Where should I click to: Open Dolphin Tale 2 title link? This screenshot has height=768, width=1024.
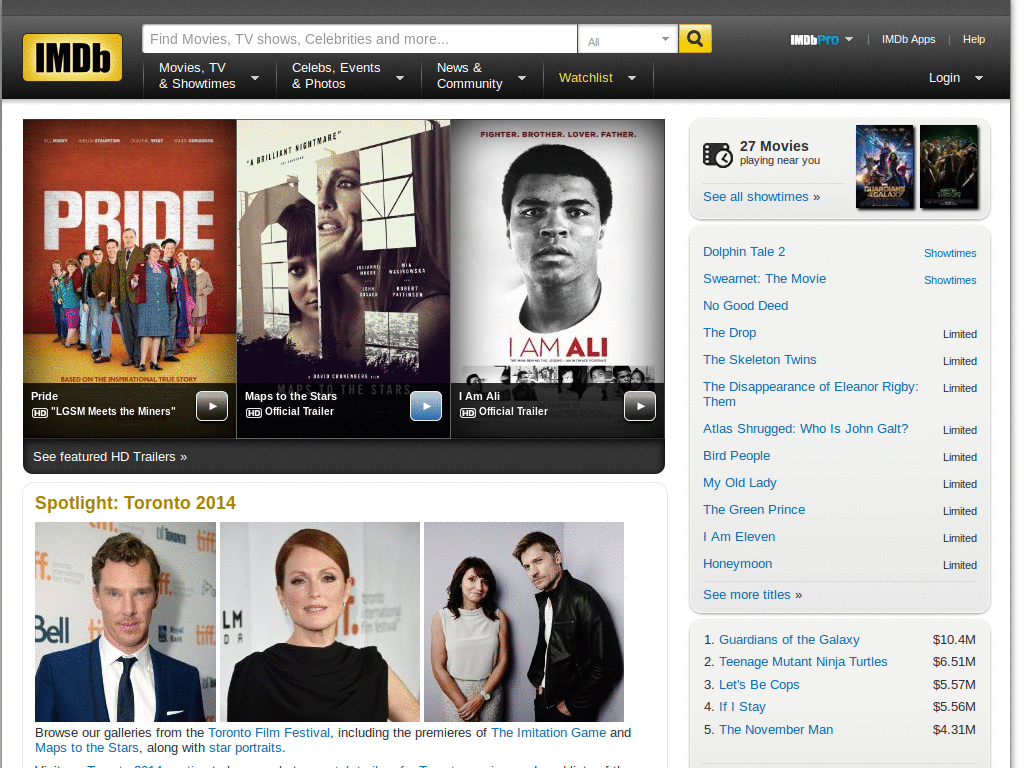(744, 251)
